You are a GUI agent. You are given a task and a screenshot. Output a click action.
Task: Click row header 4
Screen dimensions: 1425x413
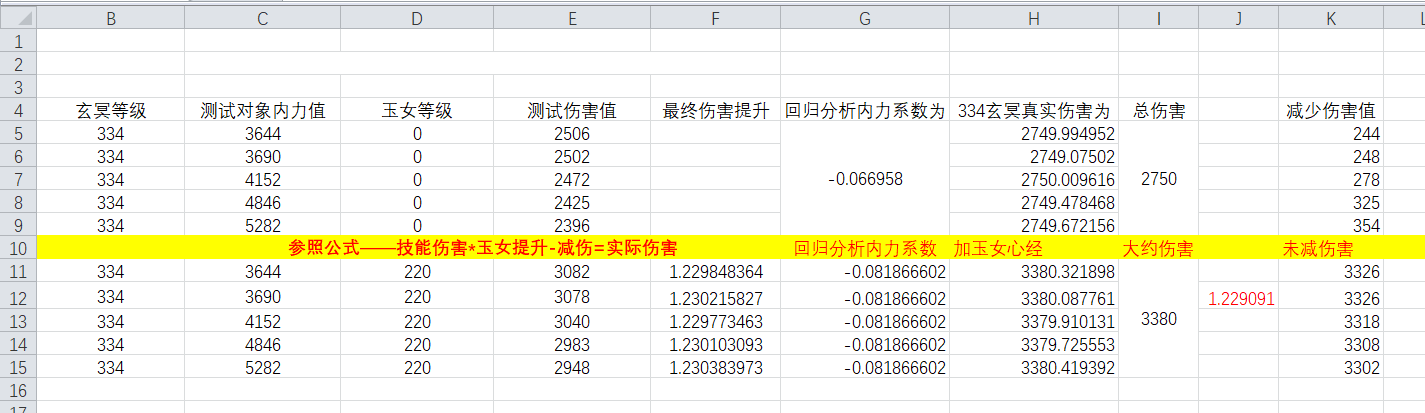(18, 111)
